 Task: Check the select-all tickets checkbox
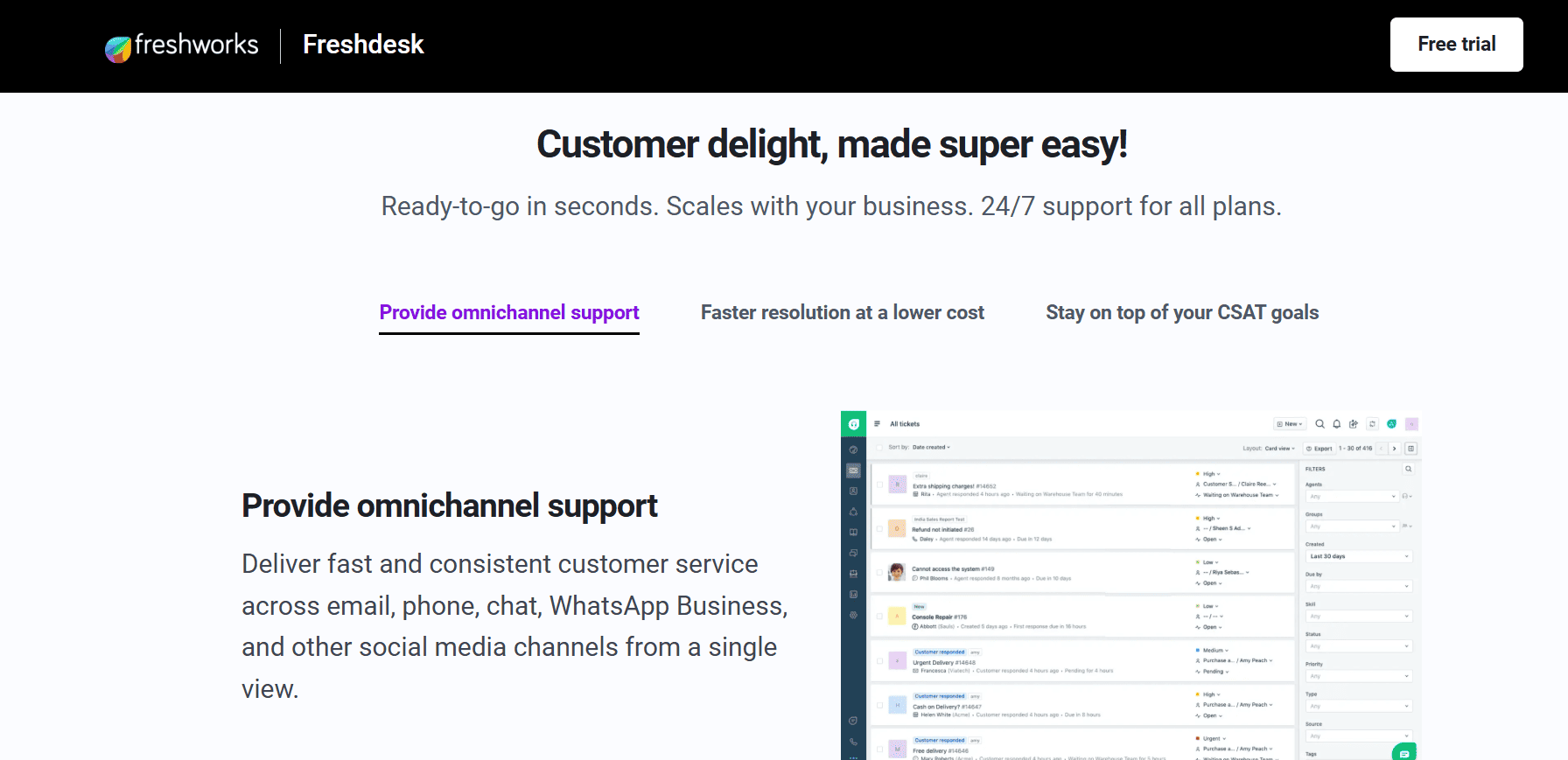(x=878, y=447)
